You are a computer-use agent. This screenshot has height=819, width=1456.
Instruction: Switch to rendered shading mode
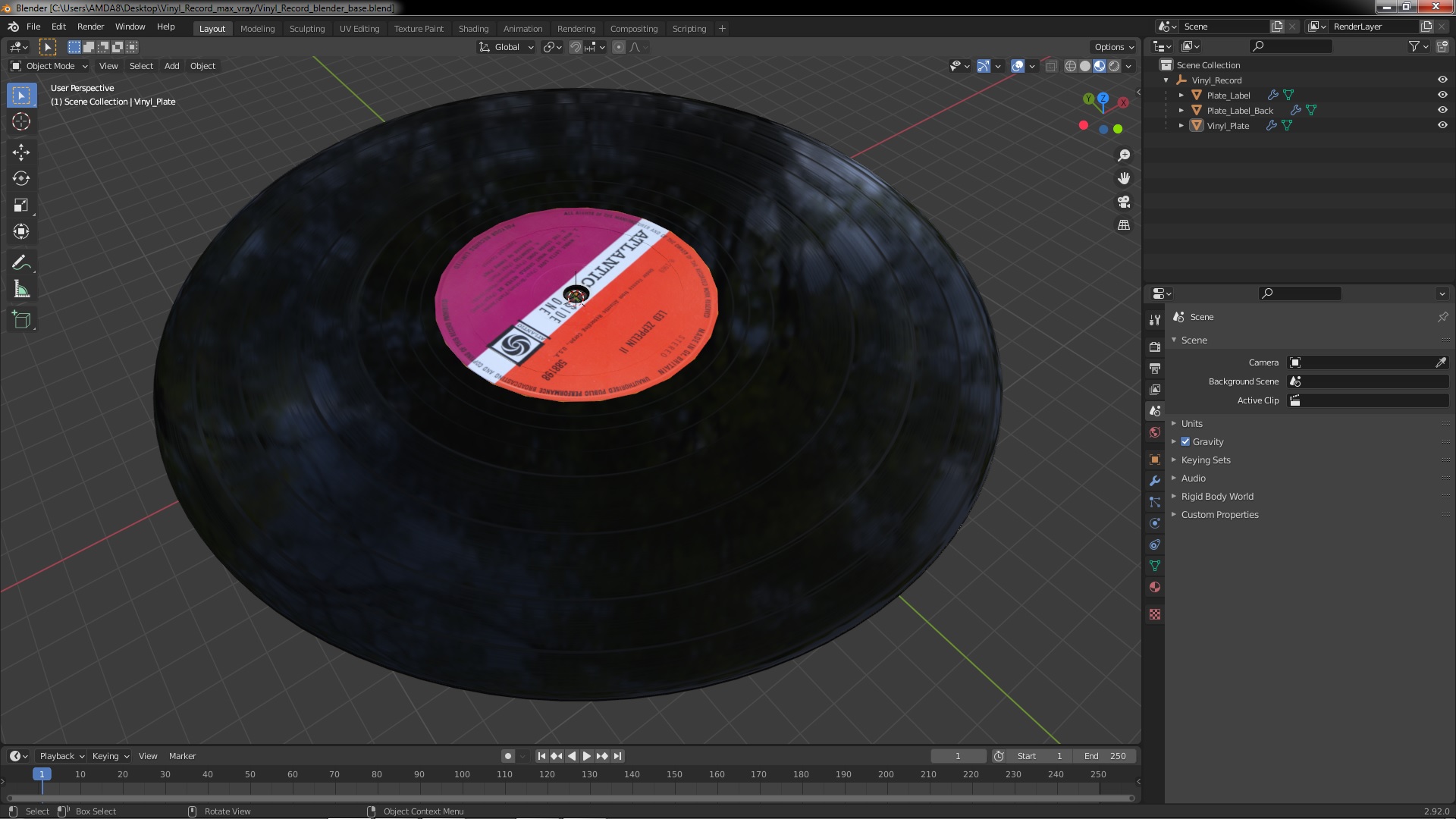click(1114, 66)
